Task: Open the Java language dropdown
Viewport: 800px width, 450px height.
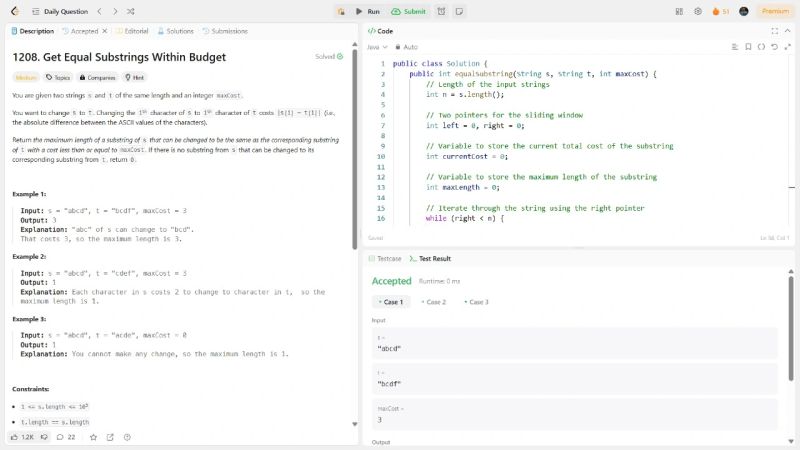Action: coord(377,47)
